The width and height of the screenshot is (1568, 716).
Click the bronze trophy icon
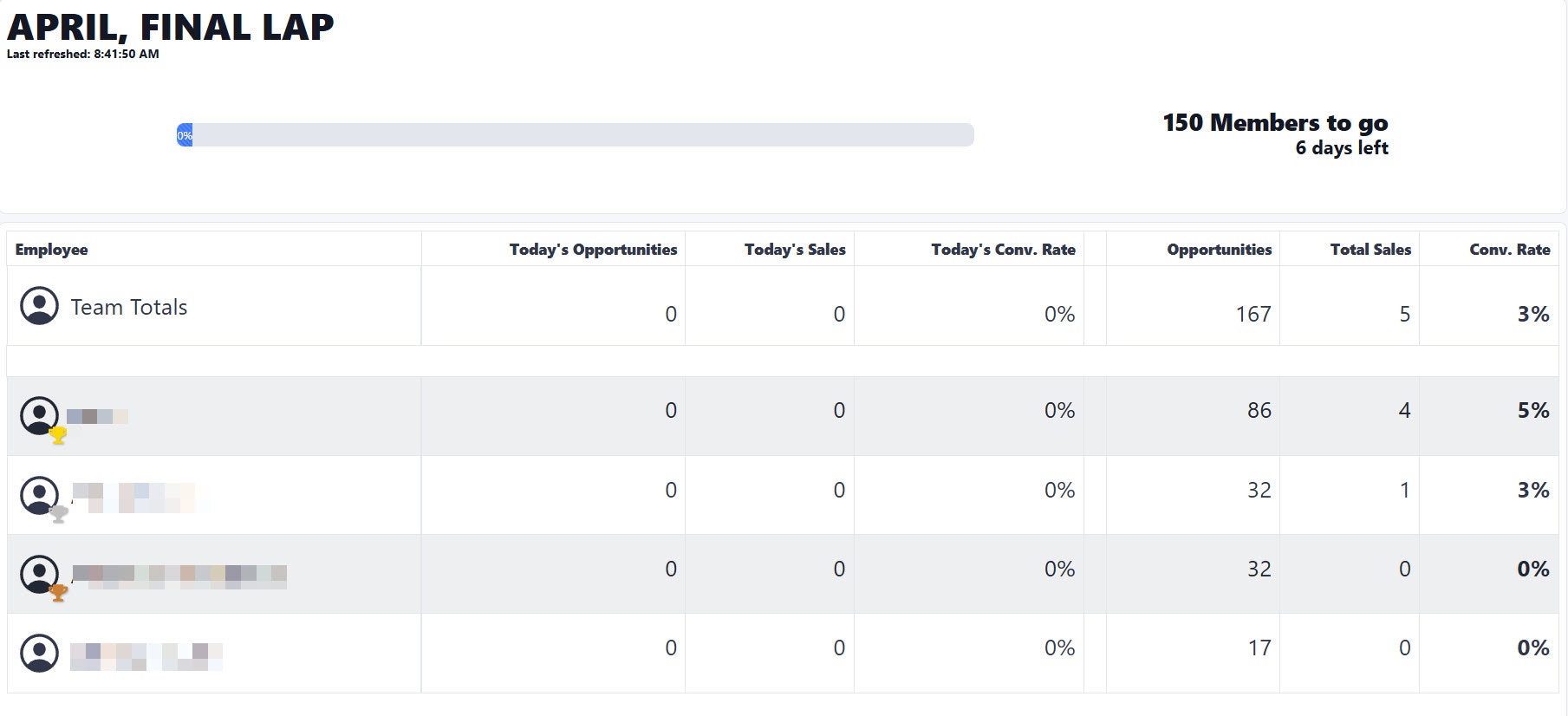pos(58,593)
